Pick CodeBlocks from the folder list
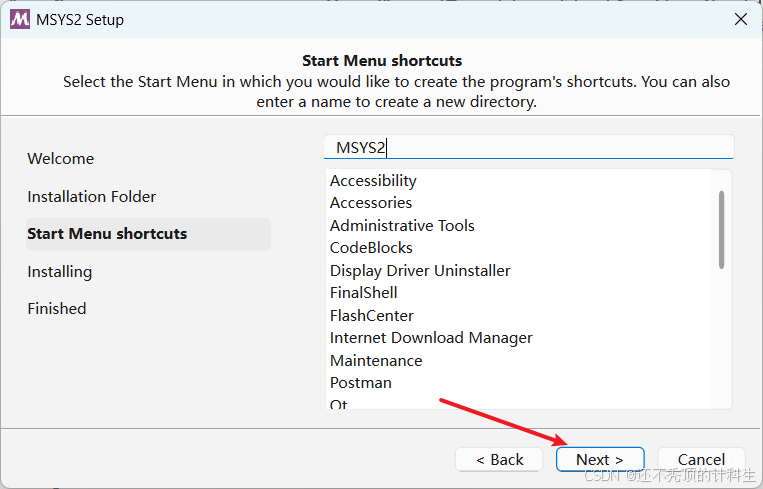Viewport: 763px width, 489px height. coord(518,248)
